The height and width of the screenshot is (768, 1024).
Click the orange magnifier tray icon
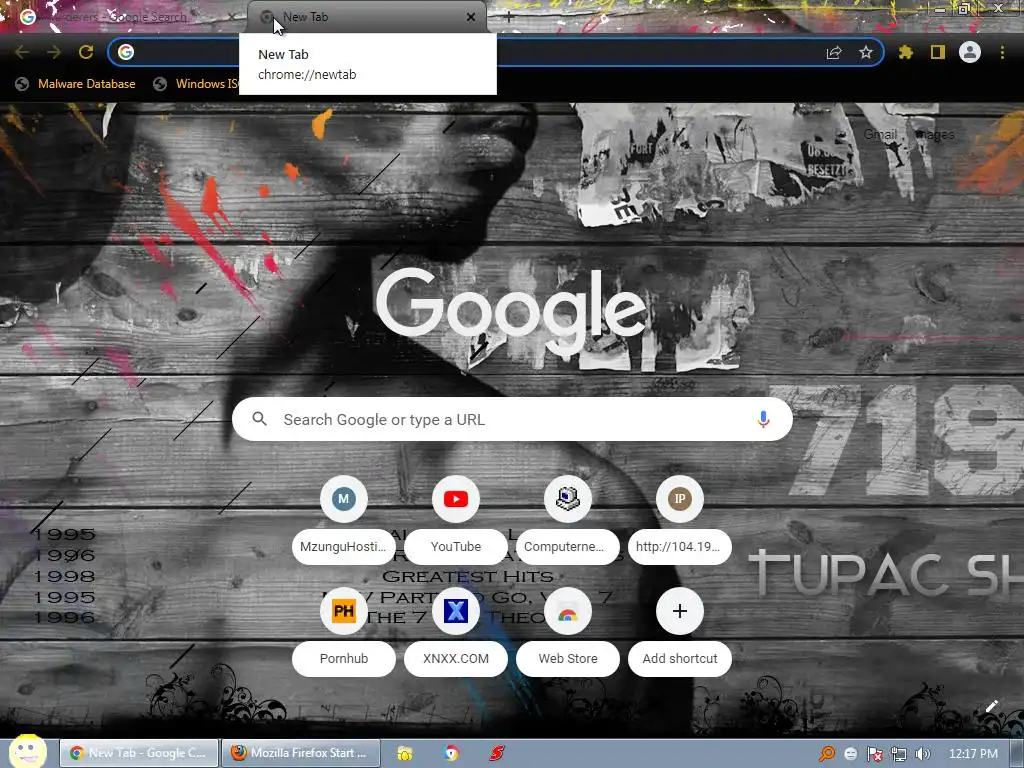827,754
